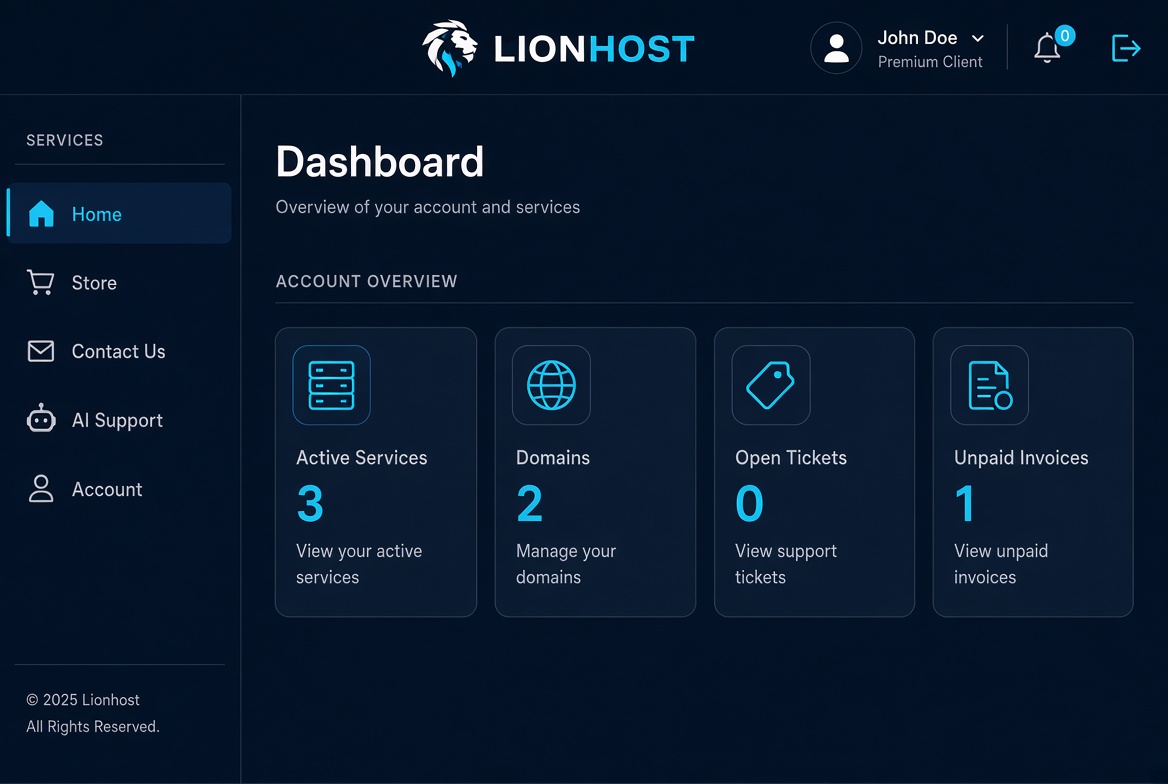Click the notification badge showing 0
Image resolution: width=1168 pixels, height=784 pixels.
(1065, 35)
